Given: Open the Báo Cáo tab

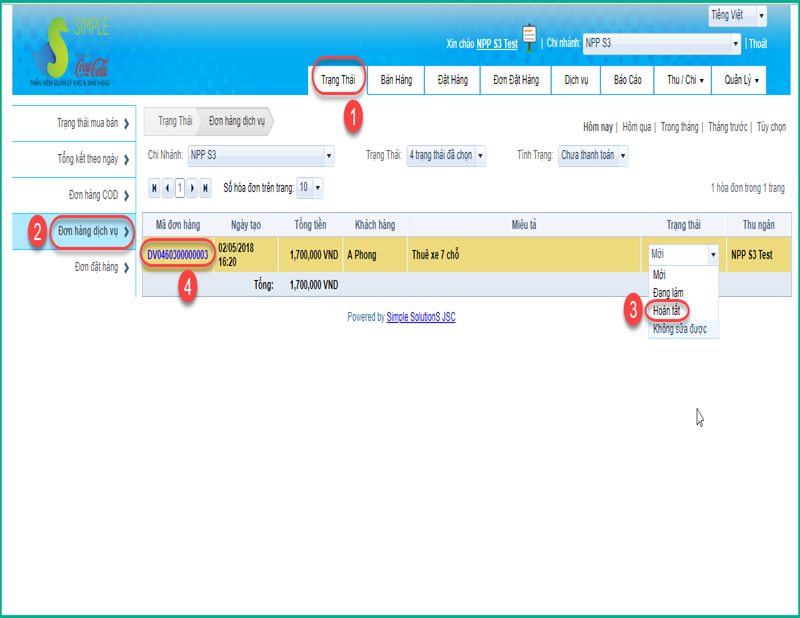Looking at the screenshot, I should [627, 80].
